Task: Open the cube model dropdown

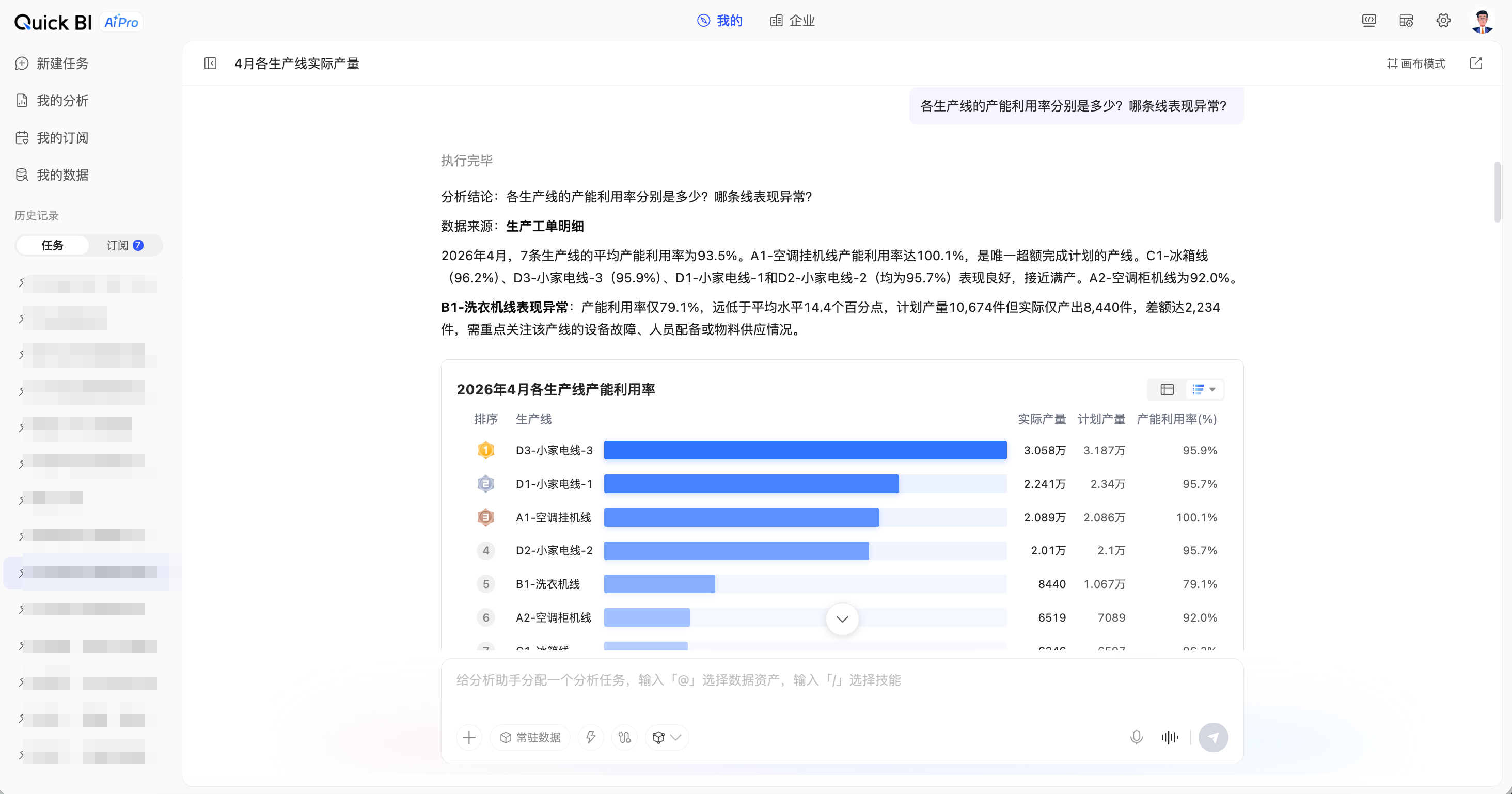Action: [x=667, y=737]
